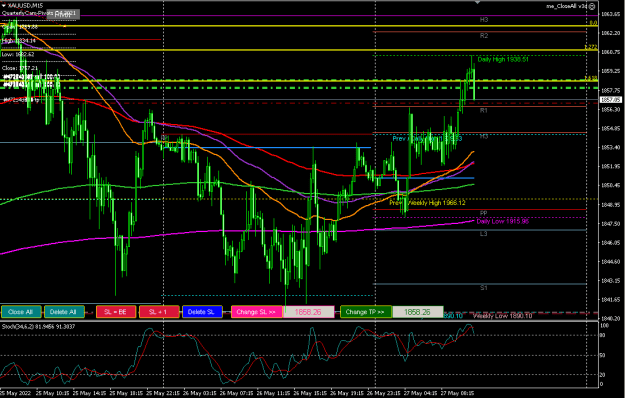Click the PP pivot level label

click(483, 213)
